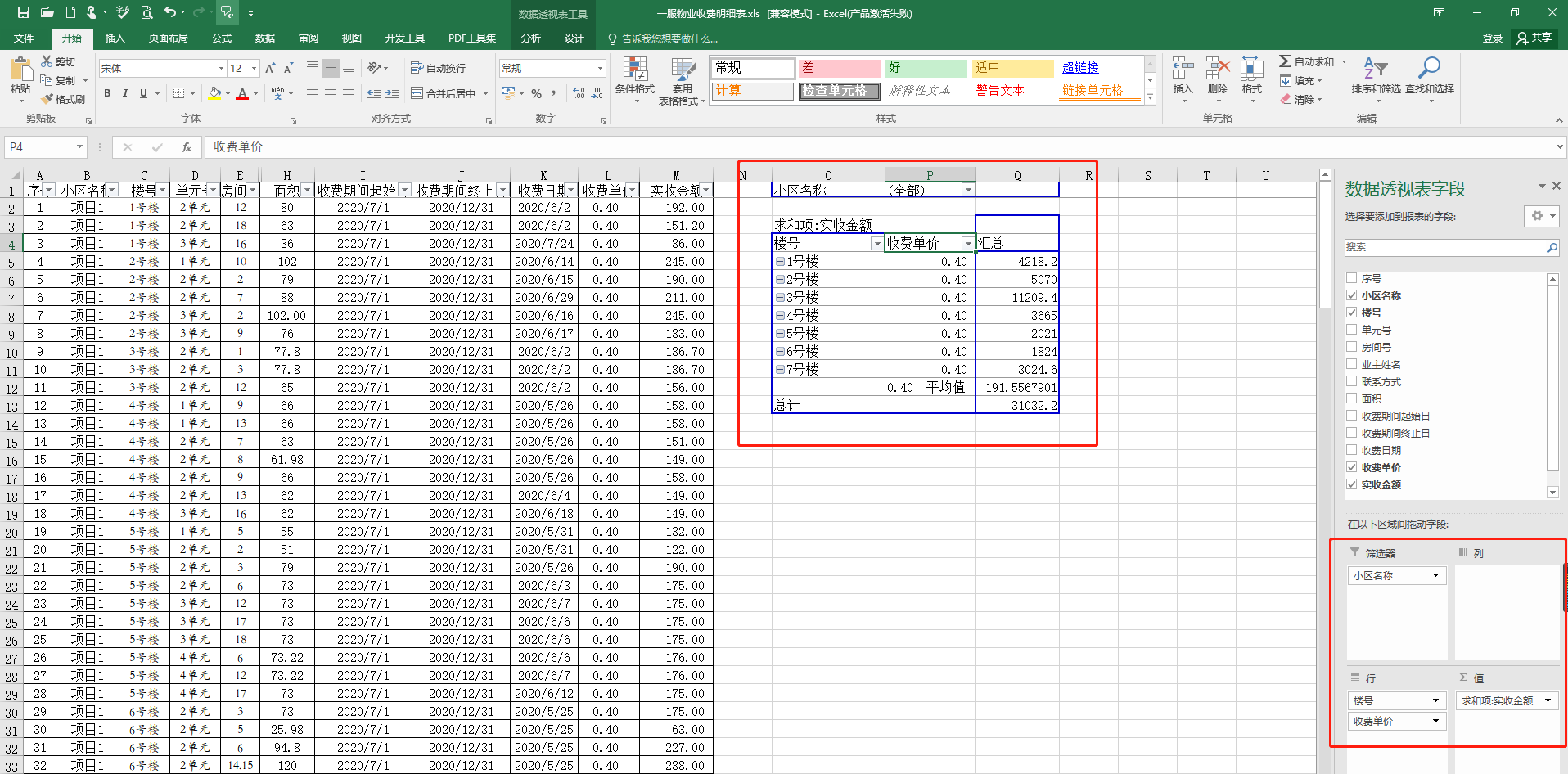Screen dimensions: 1568x774
Task: Click the Insert function fx icon
Action: coord(187,147)
